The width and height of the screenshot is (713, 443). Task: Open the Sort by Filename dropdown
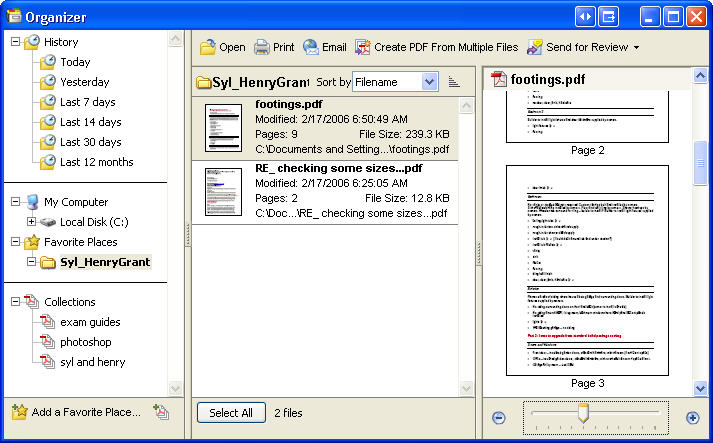coord(429,82)
